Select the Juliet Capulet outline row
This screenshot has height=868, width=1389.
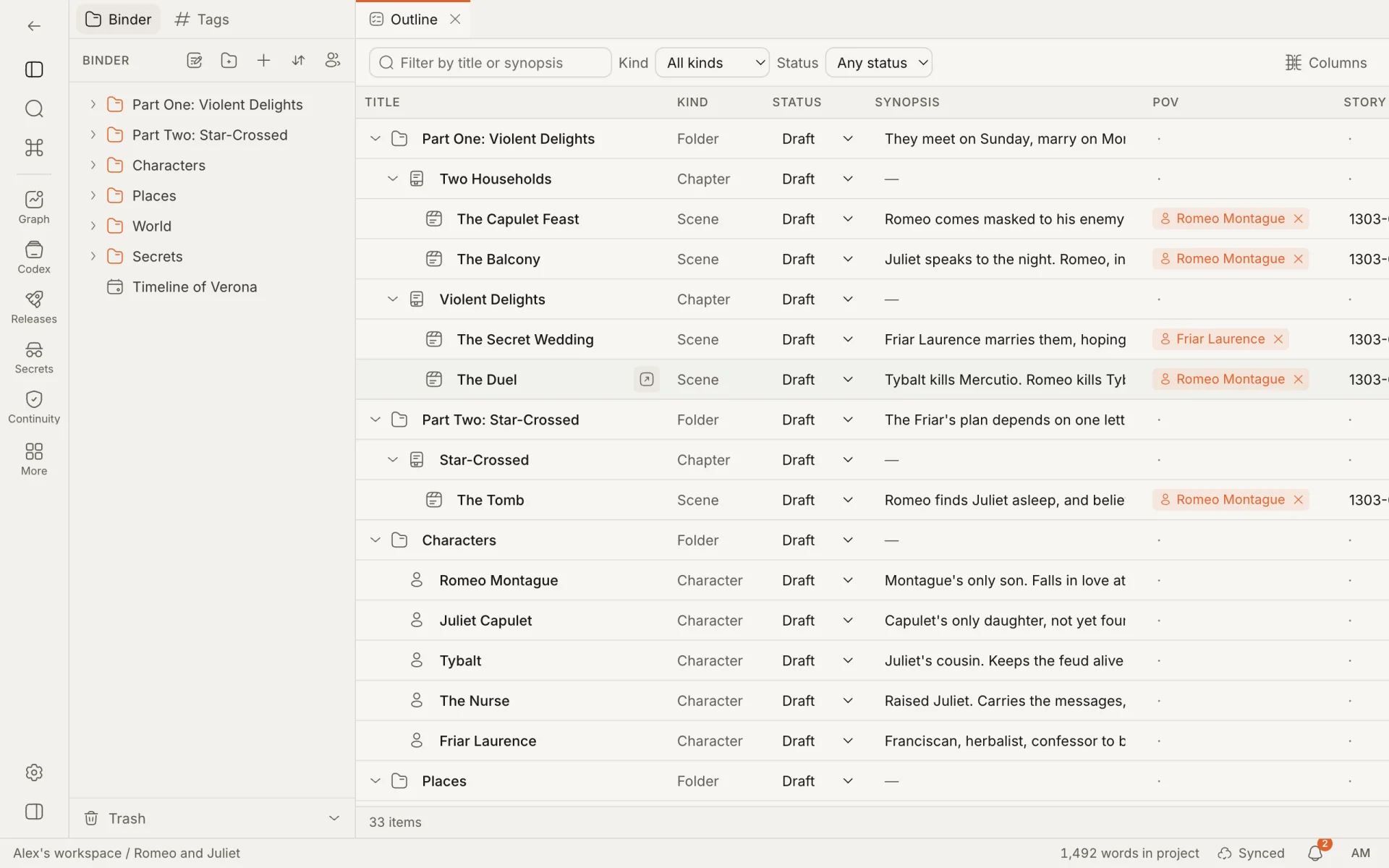coord(872,621)
